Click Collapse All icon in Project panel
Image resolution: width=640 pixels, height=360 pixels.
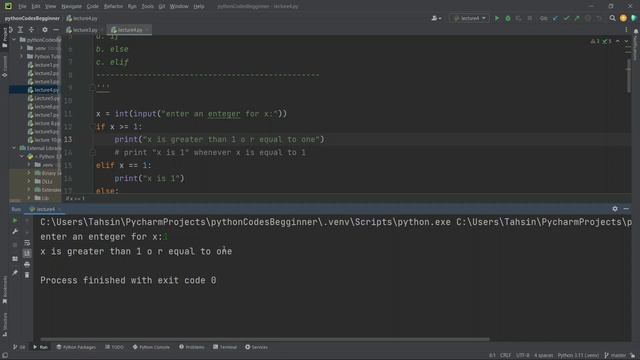pyautogui.click(x=31, y=30)
